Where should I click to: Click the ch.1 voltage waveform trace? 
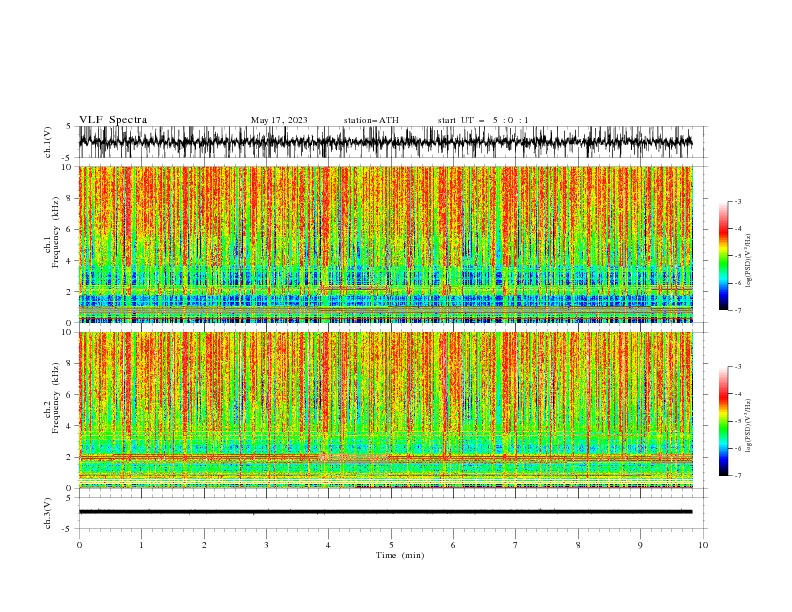[x=385, y=141]
